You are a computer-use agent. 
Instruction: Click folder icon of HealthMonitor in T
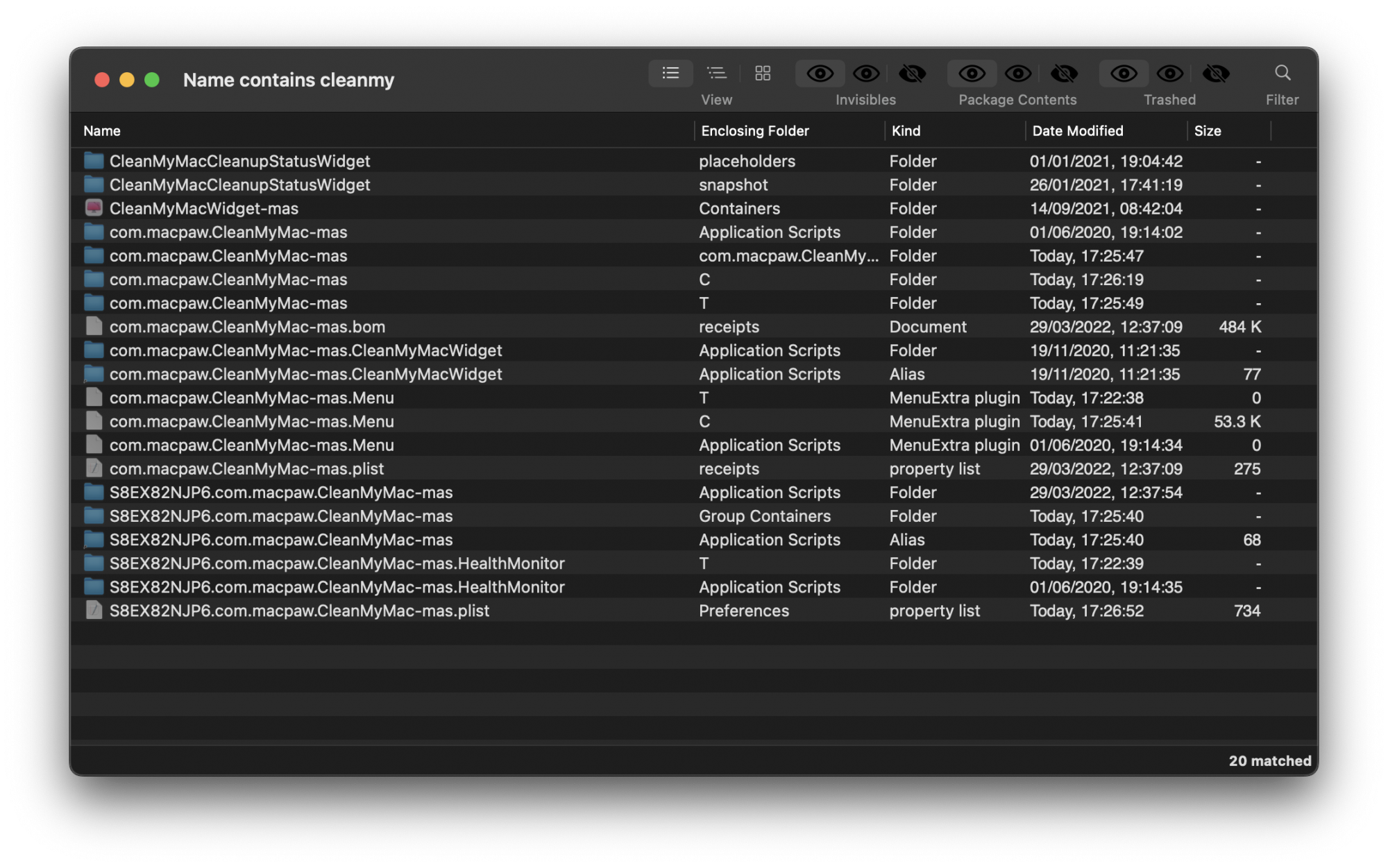94,563
